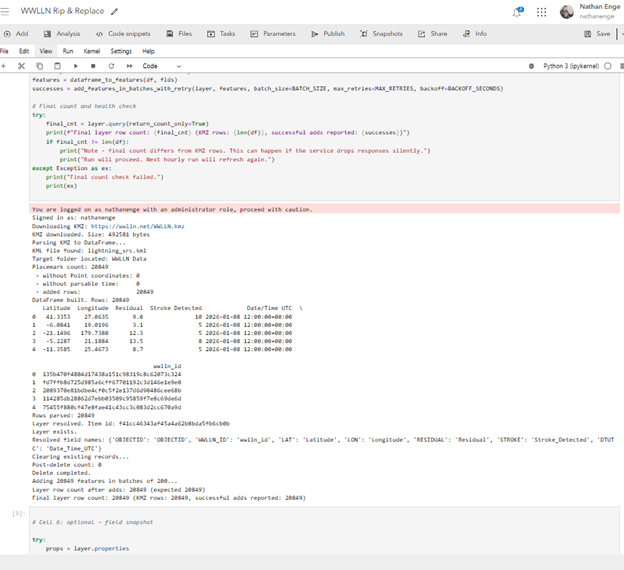Cut the selected cell
The image size is (624, 570).
point(21,66)
